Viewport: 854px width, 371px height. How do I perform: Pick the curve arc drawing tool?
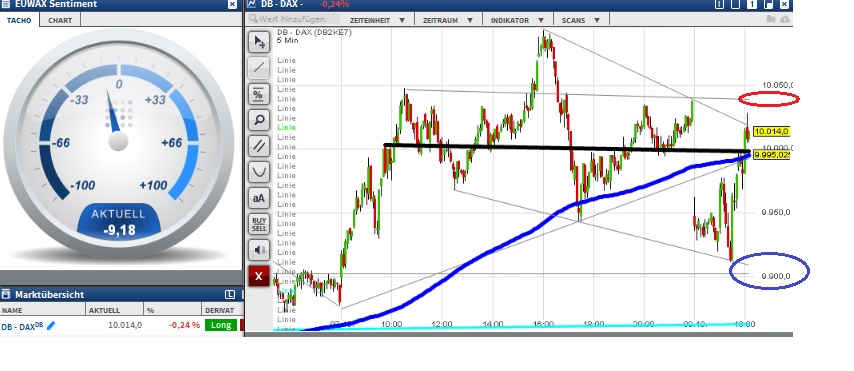259,172
